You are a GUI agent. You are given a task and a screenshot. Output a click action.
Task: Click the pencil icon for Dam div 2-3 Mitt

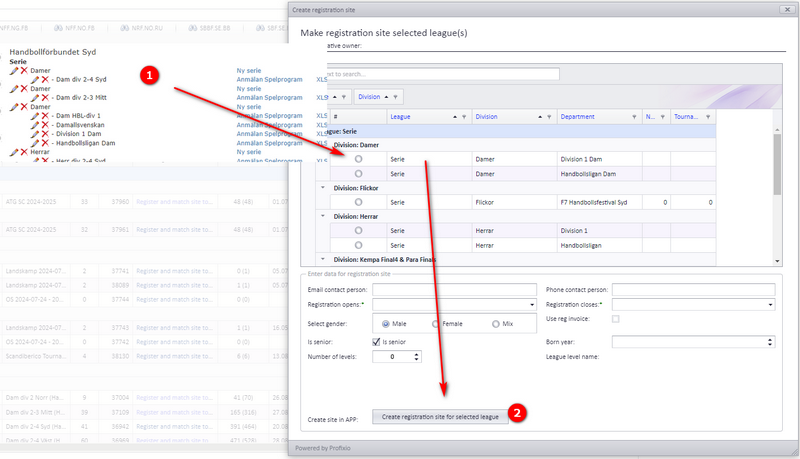click(x=35, y=97)
